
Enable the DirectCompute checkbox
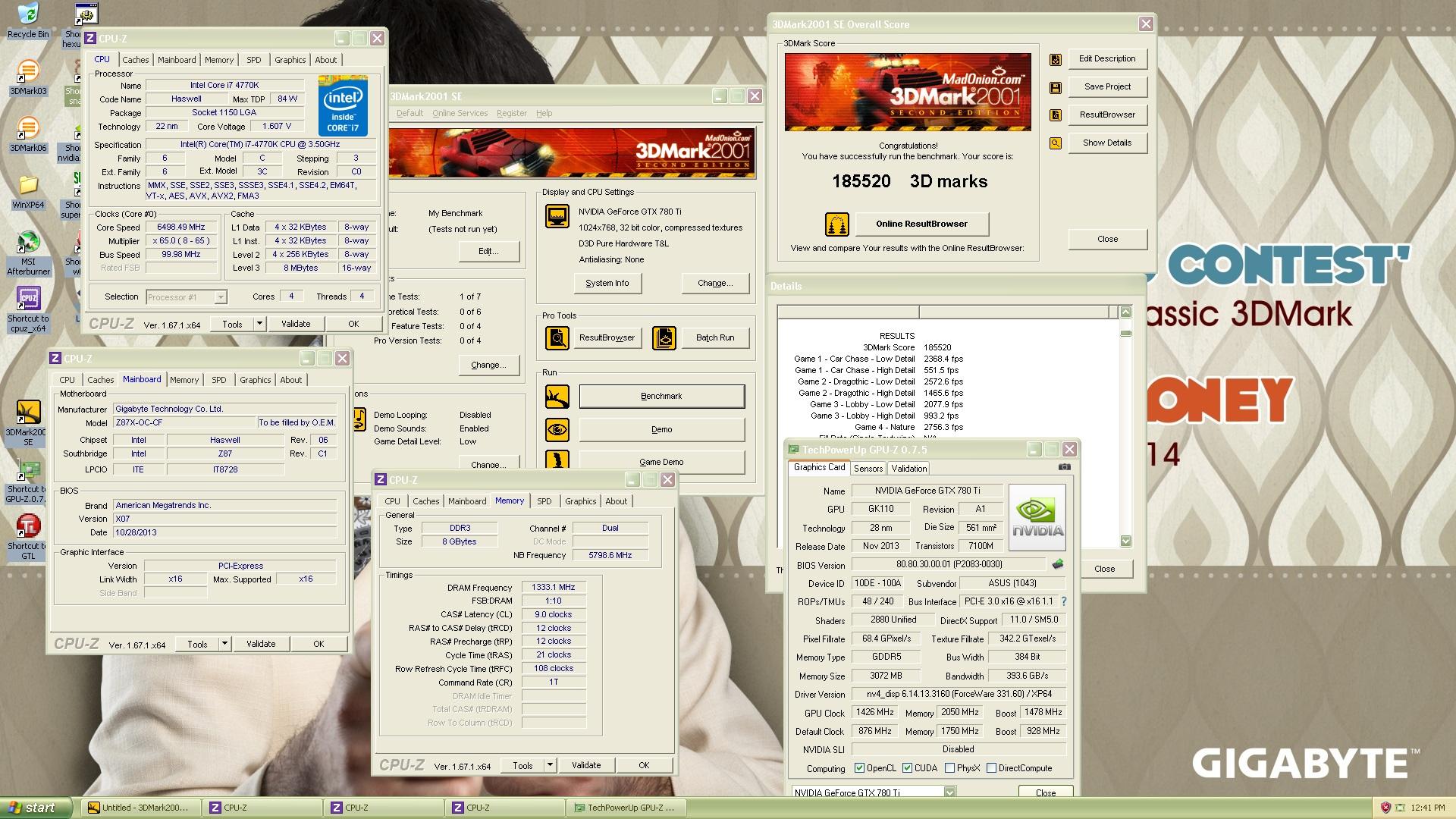[991, 768]
